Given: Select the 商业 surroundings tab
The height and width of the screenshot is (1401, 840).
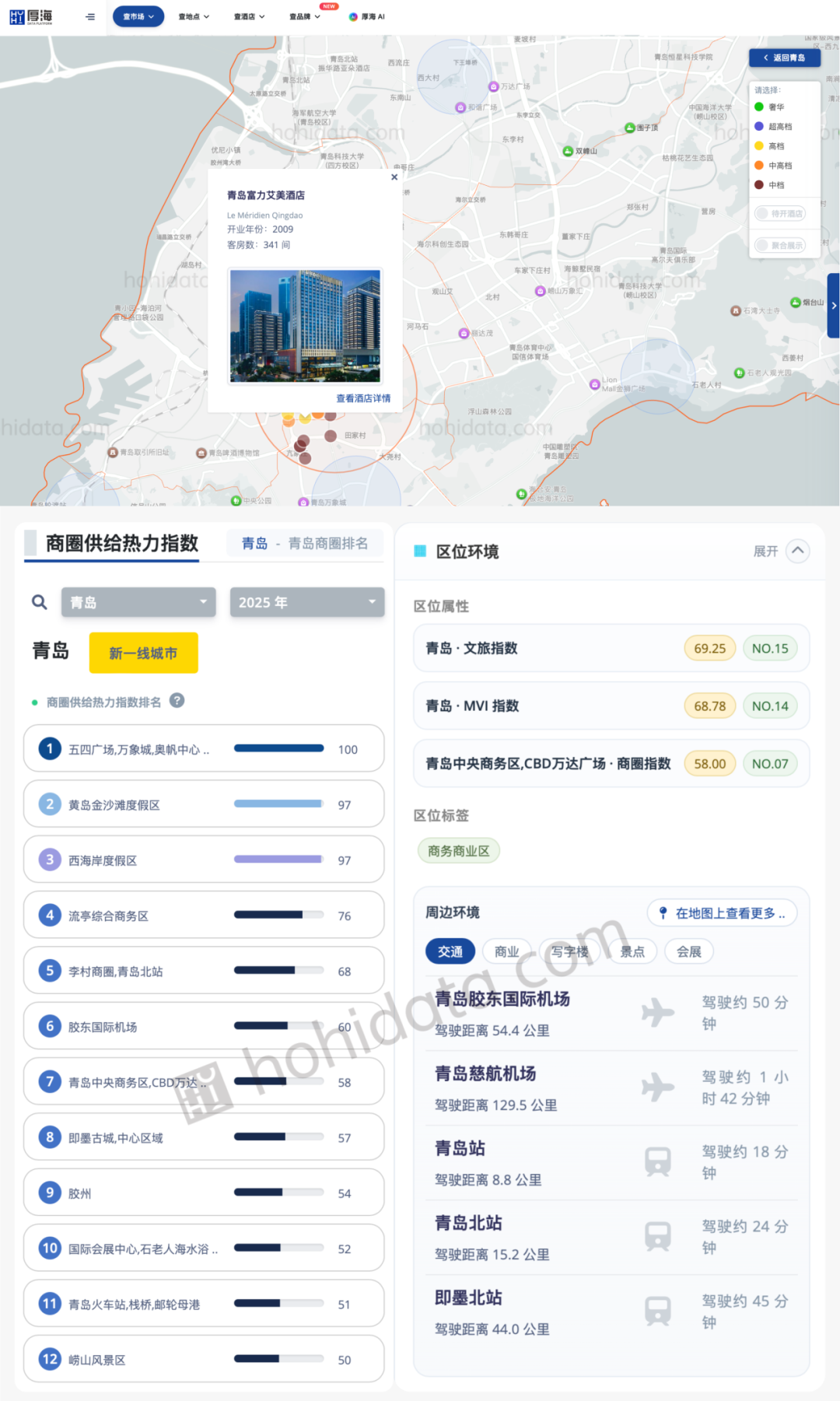Looking at the screenshot, I should click(507, 951).
